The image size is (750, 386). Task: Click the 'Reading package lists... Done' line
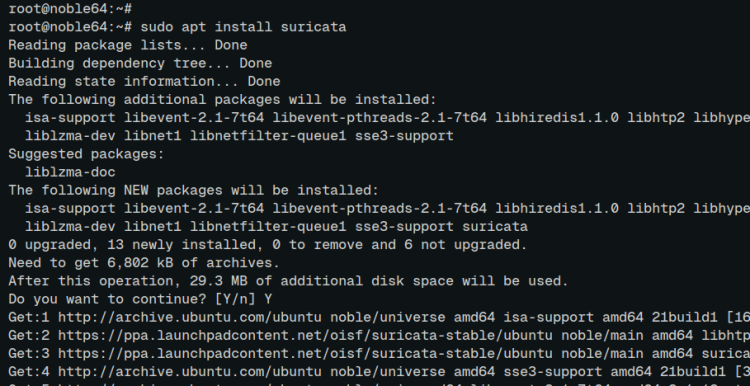tap(128, 45)
